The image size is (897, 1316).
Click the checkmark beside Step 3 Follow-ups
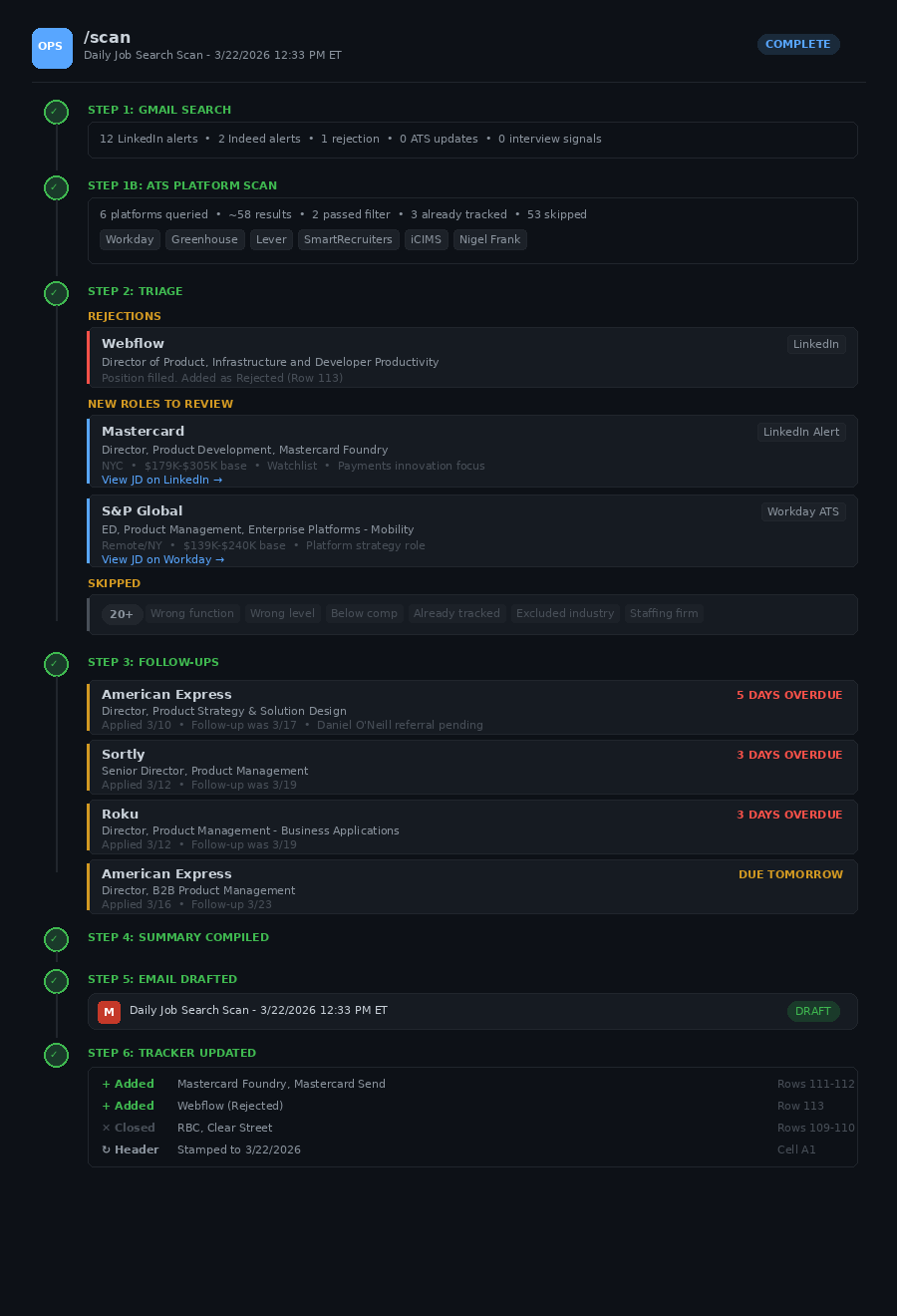coord(56,664)
